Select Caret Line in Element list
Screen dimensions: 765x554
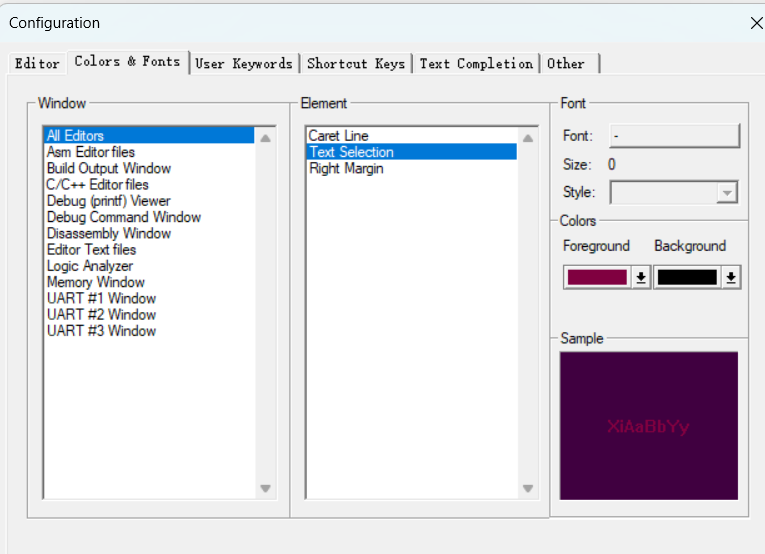339,136
